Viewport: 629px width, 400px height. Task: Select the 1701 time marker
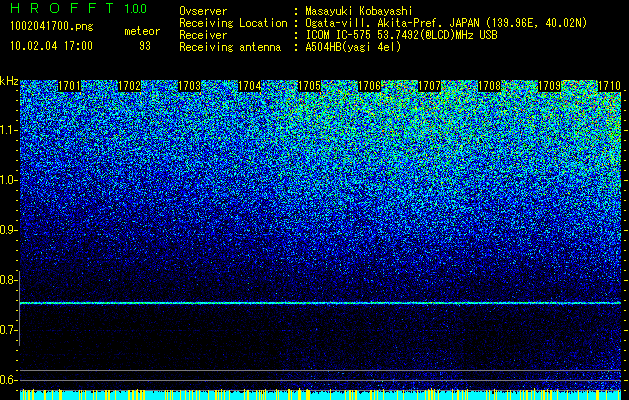(69, 86)
